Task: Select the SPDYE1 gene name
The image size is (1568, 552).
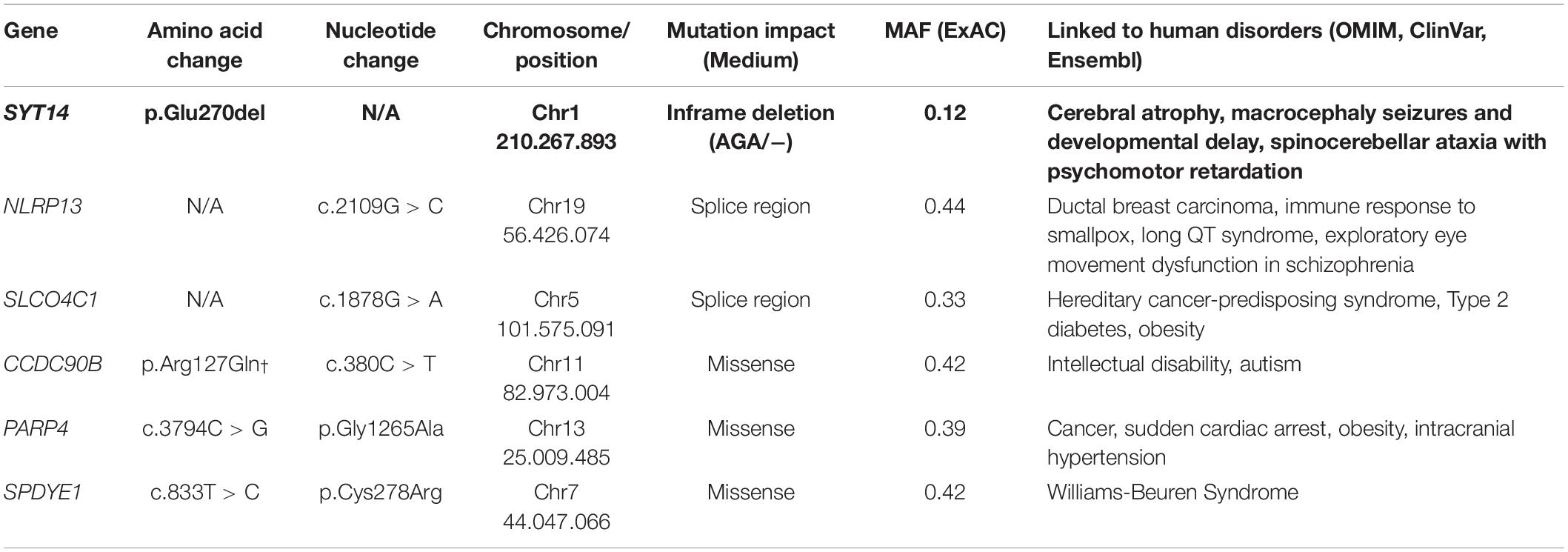Action: (x=42, y=492)
